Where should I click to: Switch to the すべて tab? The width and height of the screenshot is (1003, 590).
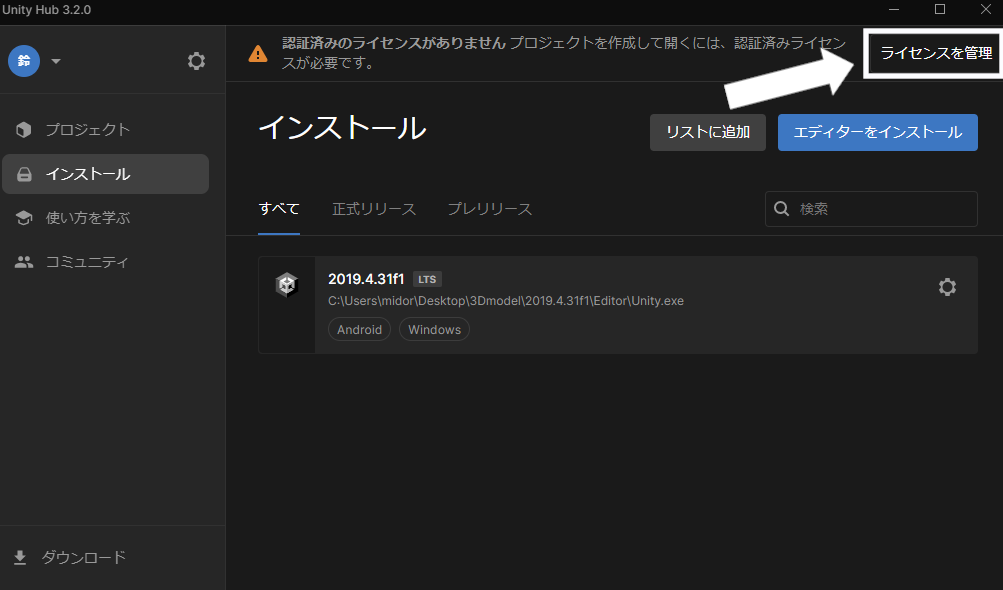point(279,209)
